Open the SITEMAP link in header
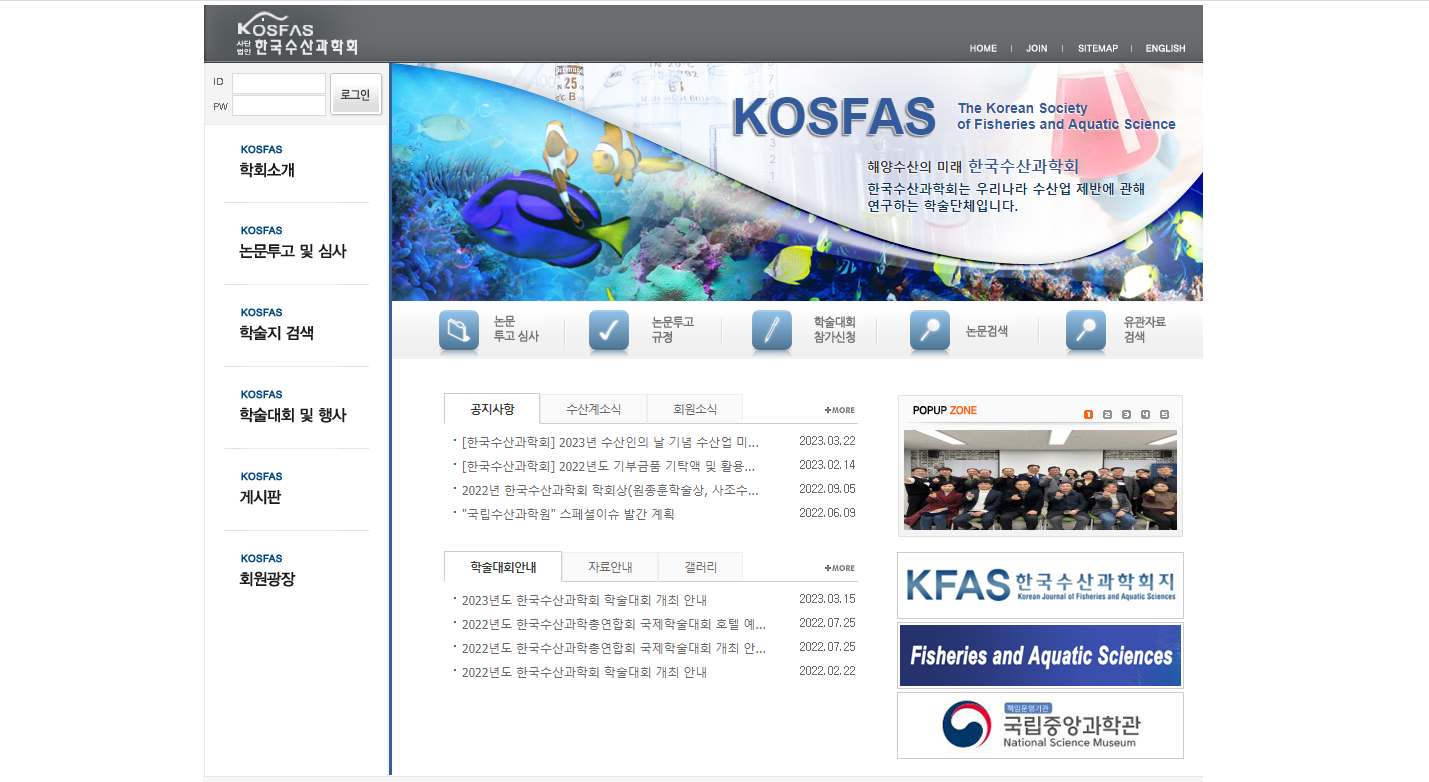 tap(1097, 48)
